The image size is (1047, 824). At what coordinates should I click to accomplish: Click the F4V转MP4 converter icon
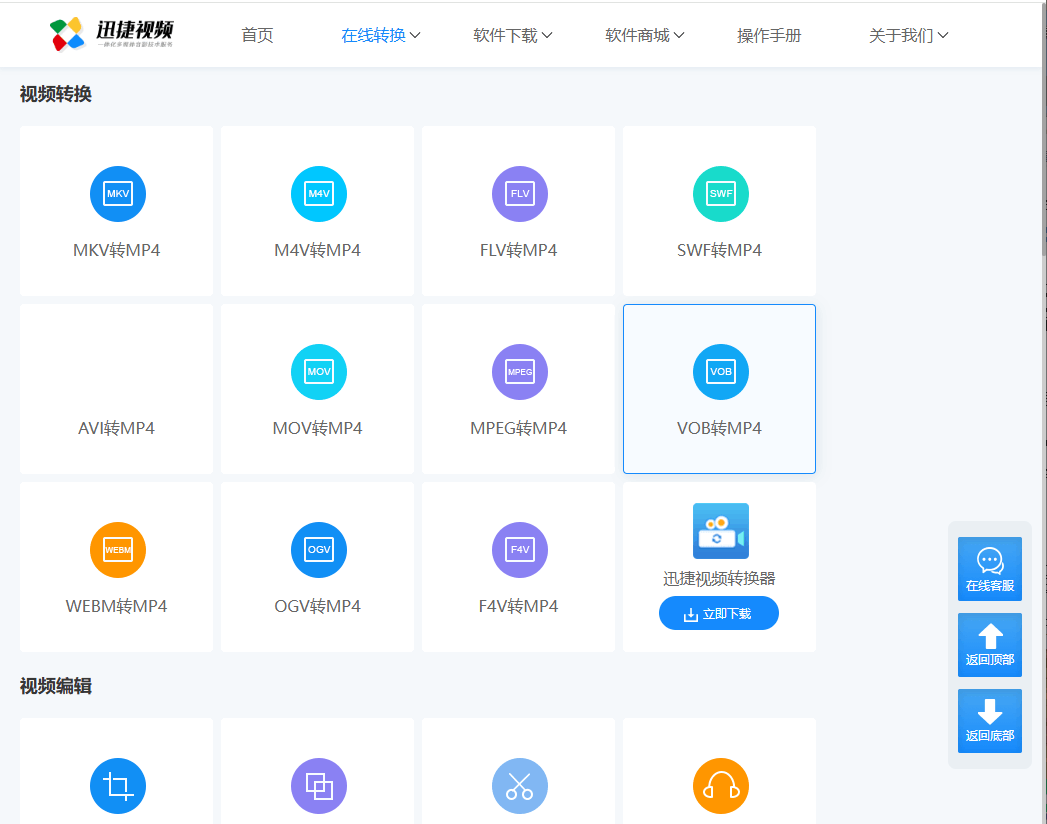(x=519, y=549)
